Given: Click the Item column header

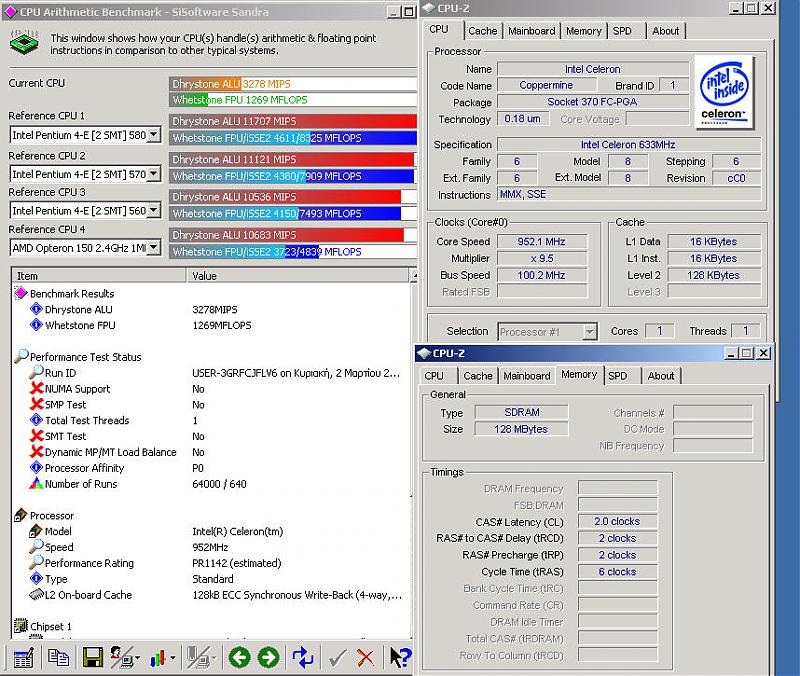Looking at the screenshot, I should [x=99, y=276].
